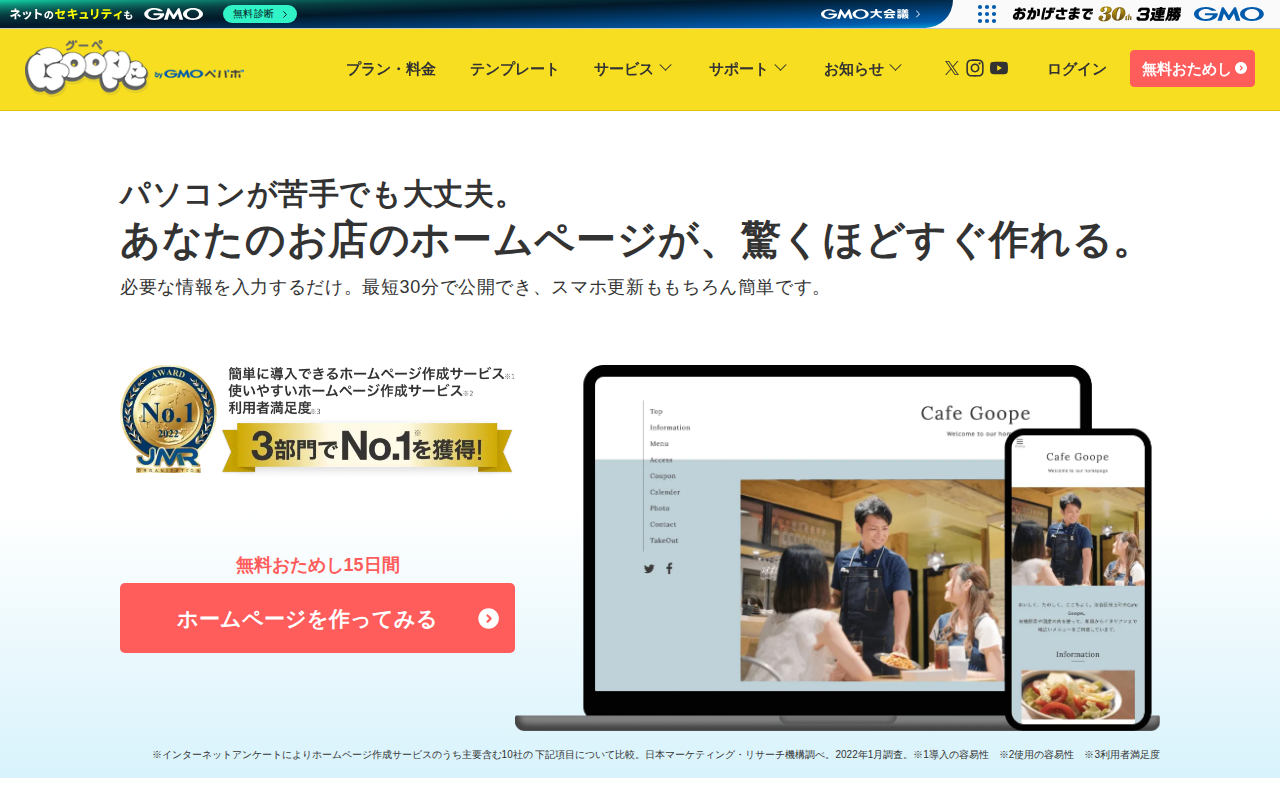Click the GMO logo at top right

pyautogui.click(x=1229, y=14)
